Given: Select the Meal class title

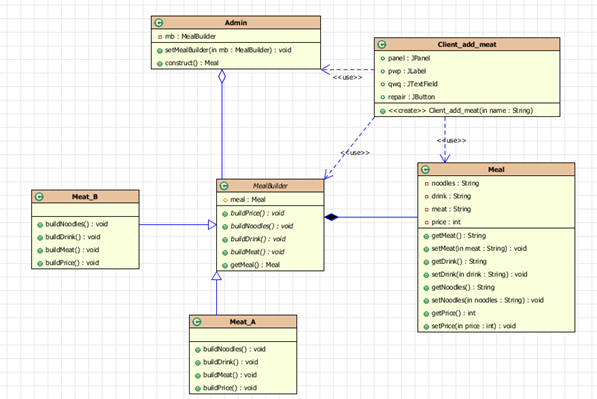Looking at the screenshot, I should [496, 169].
